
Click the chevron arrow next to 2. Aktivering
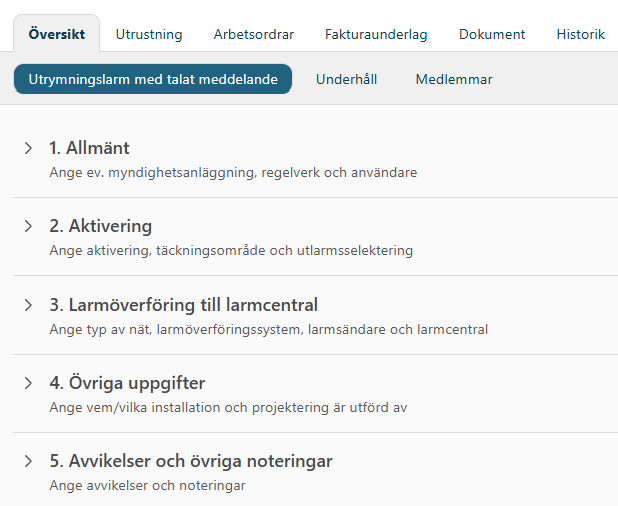[28, 226]
